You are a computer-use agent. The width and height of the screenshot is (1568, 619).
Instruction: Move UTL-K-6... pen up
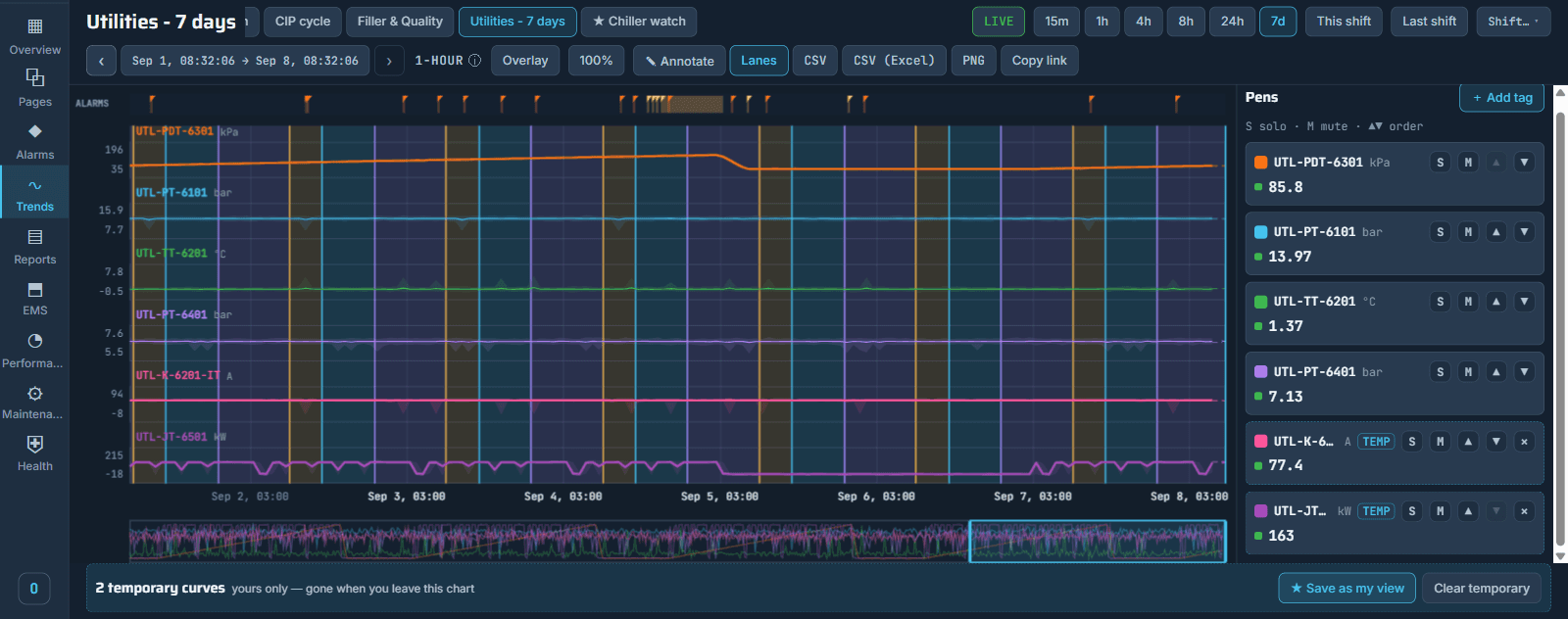coord(1467,442)
